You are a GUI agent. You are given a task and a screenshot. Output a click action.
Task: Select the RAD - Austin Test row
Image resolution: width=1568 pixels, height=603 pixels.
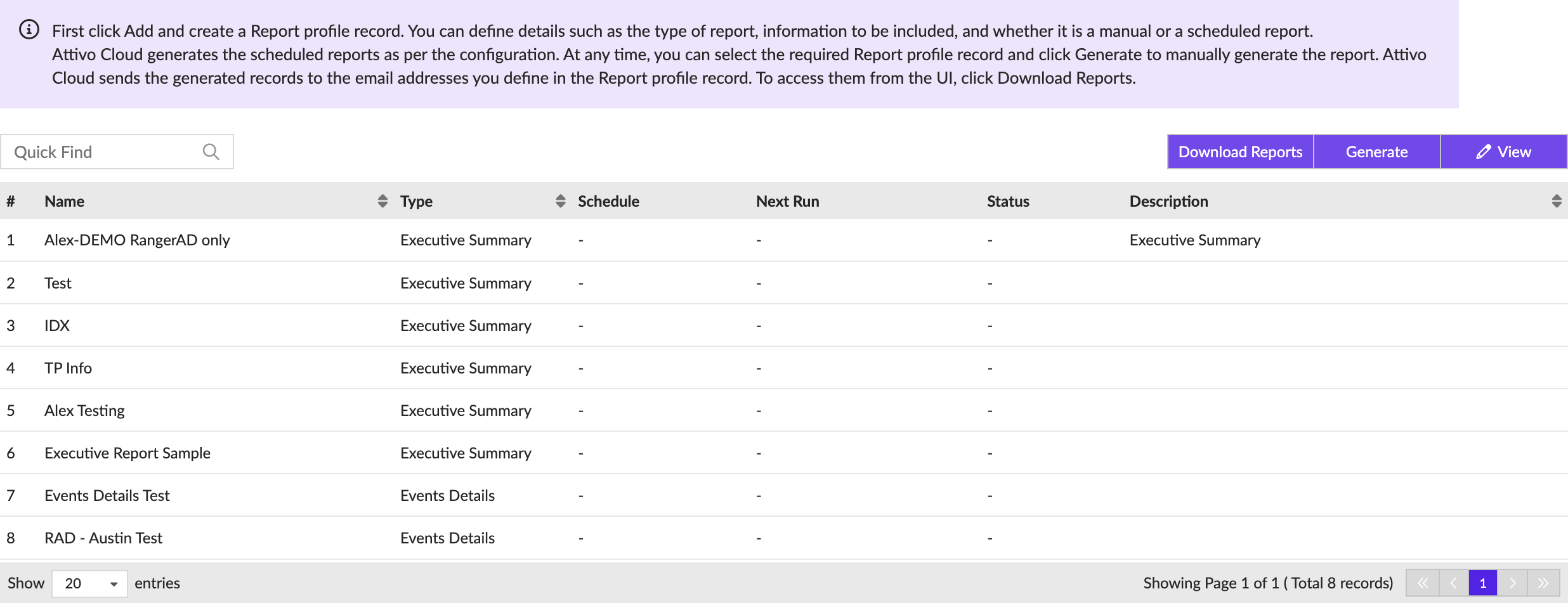pos(103,538)
